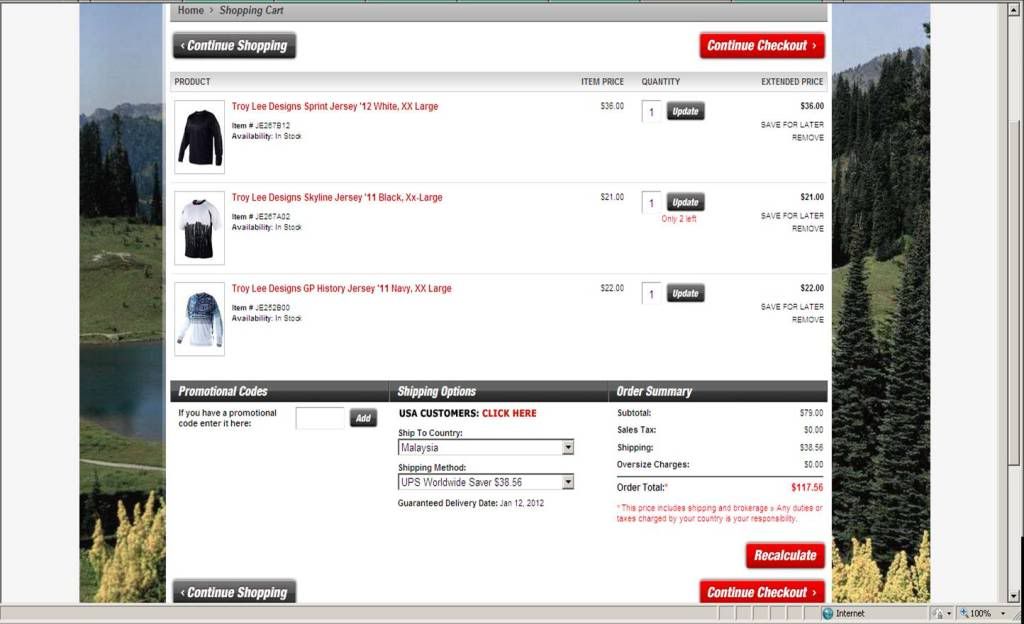The height and width of the screenshot is (624, 1024).
Task: Focus the promotional code input field
Action: pos(320,418)
